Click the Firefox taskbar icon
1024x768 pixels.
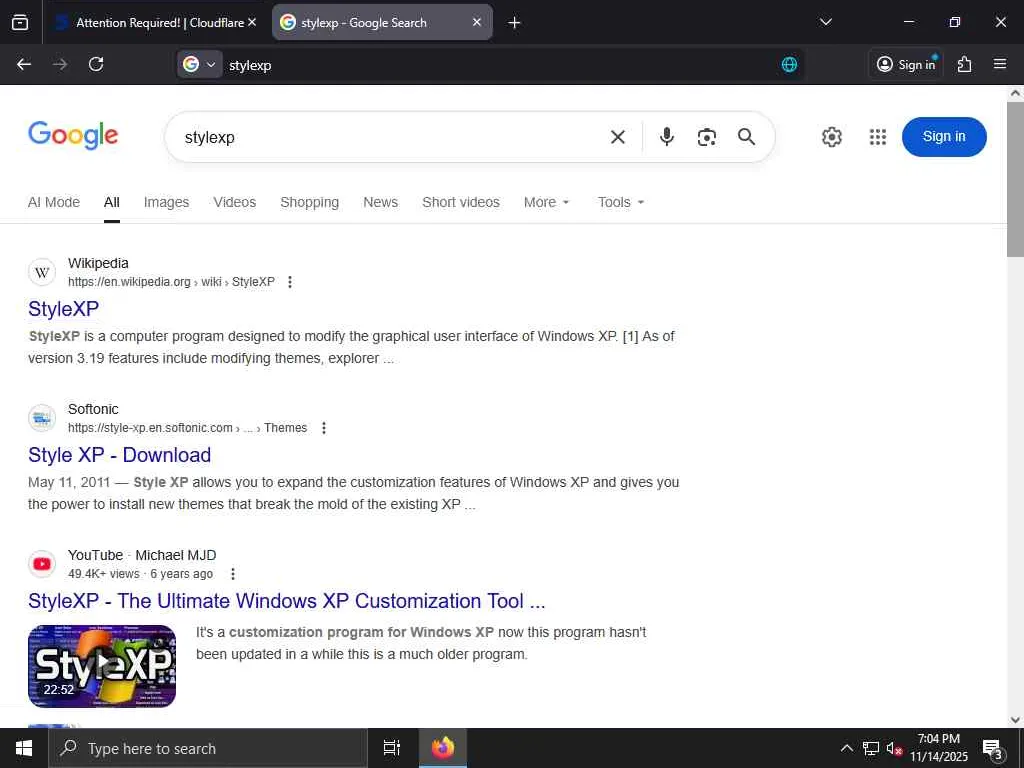[x=443, y=748]
